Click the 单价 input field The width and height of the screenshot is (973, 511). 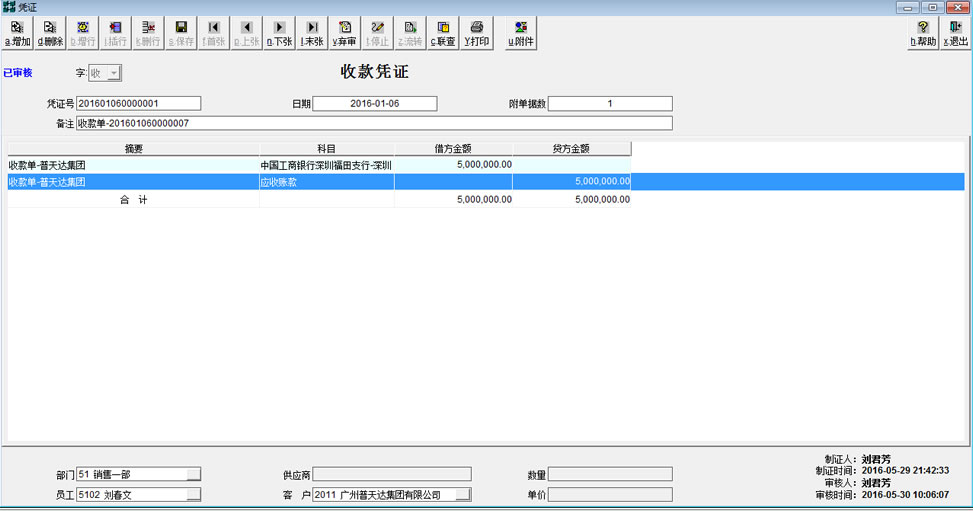coord(610,495)
